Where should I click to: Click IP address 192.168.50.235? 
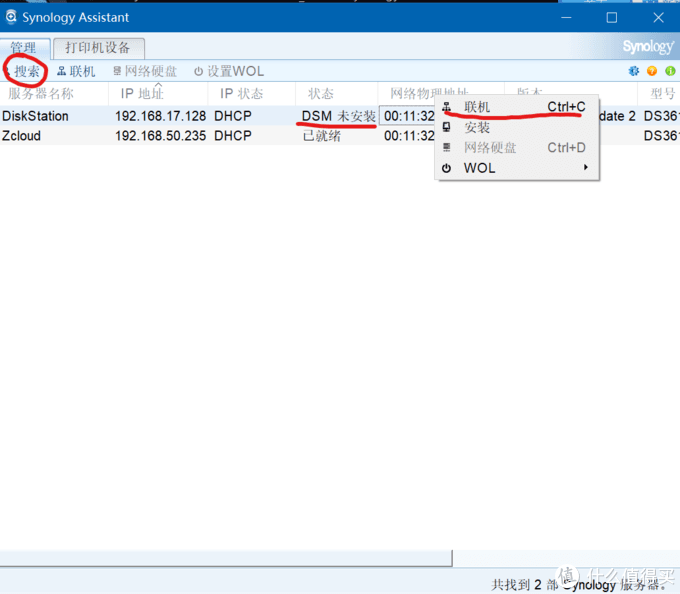tap(160, 136)
